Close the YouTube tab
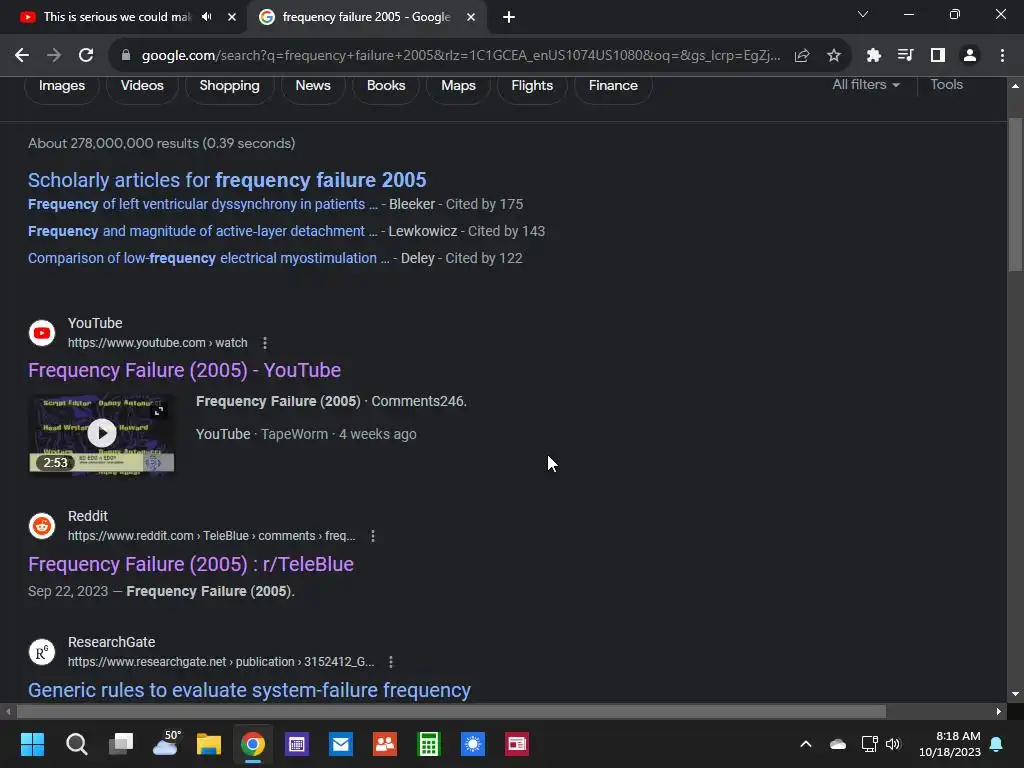Image resolution: width=1024 pixels, height=768 pixels. (232, 17)
